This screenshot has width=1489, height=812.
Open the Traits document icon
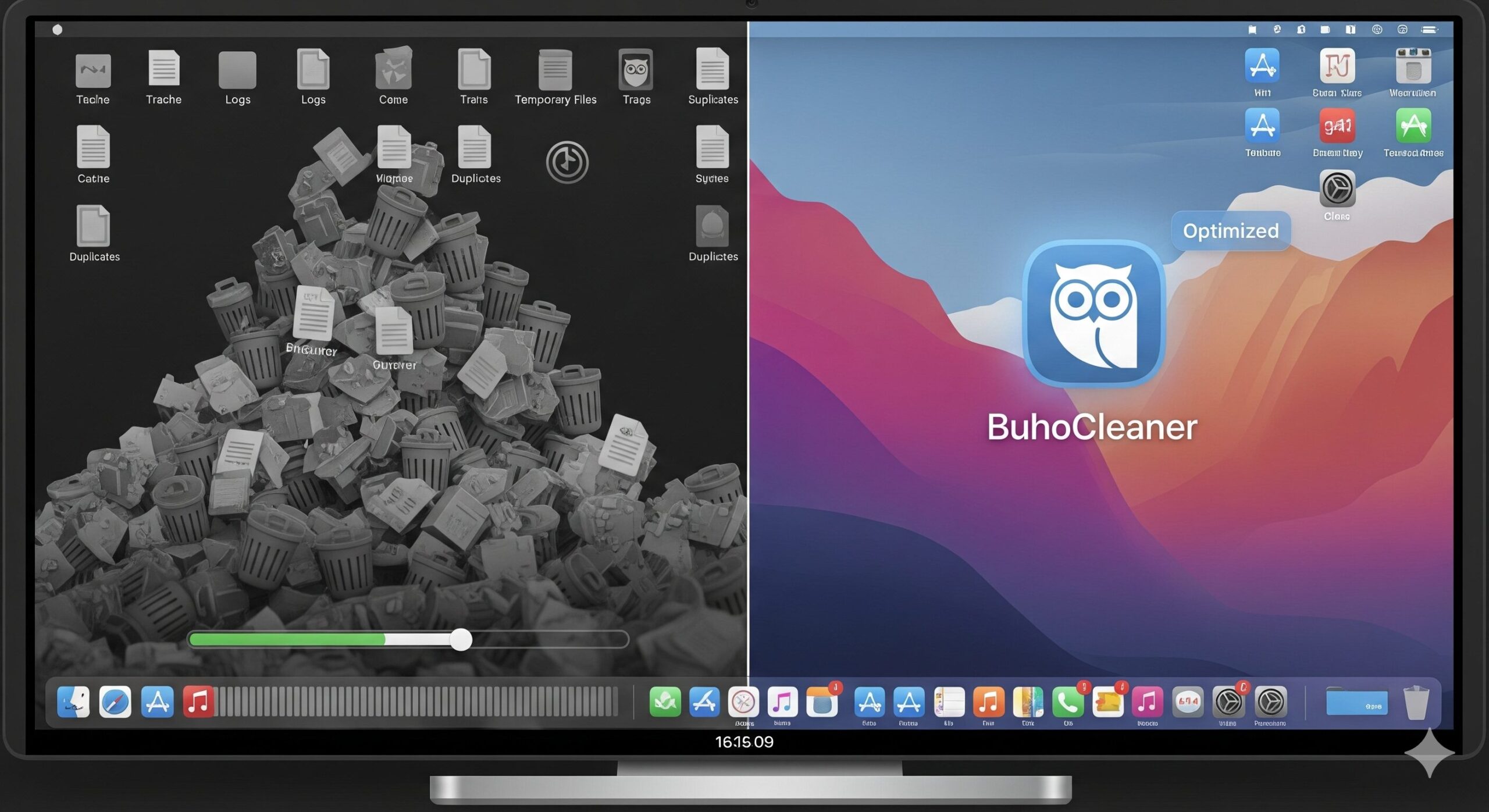tap(474, 69)
